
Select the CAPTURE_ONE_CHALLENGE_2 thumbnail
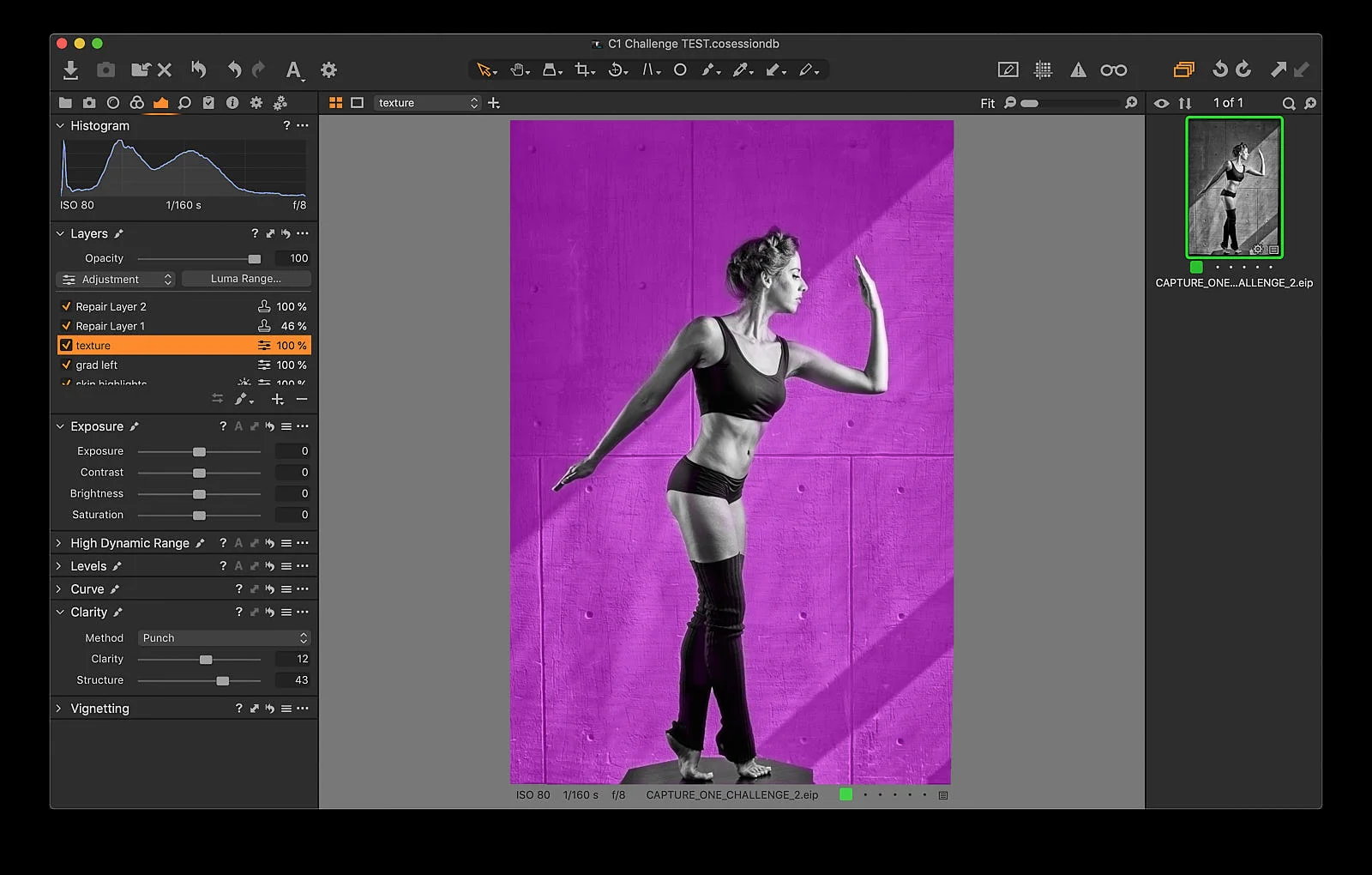tap(1234, 187)
